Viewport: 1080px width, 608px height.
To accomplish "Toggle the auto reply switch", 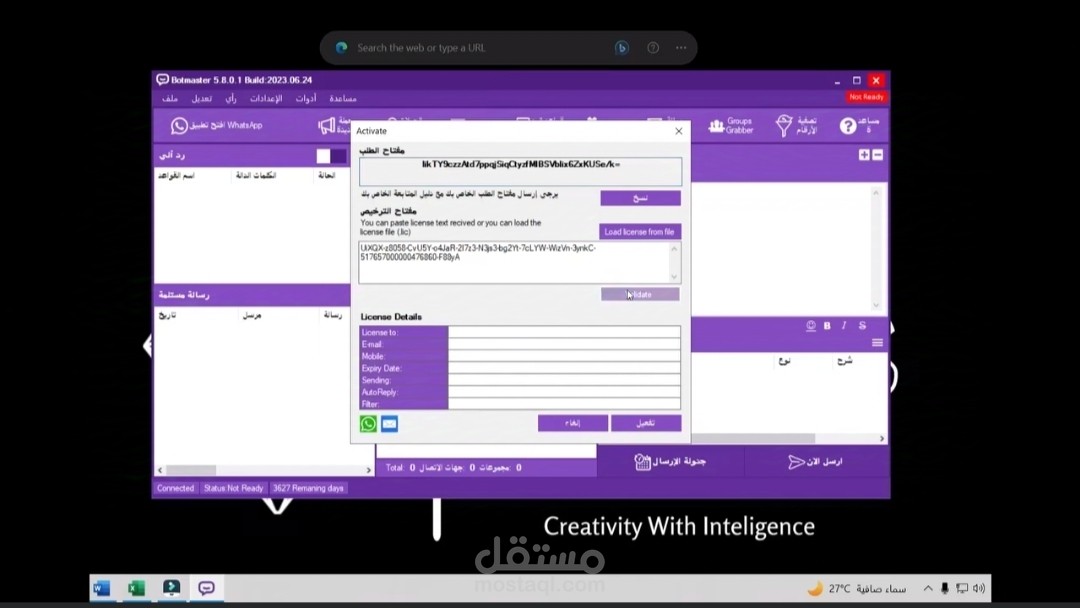I will [x=331, y=156].
